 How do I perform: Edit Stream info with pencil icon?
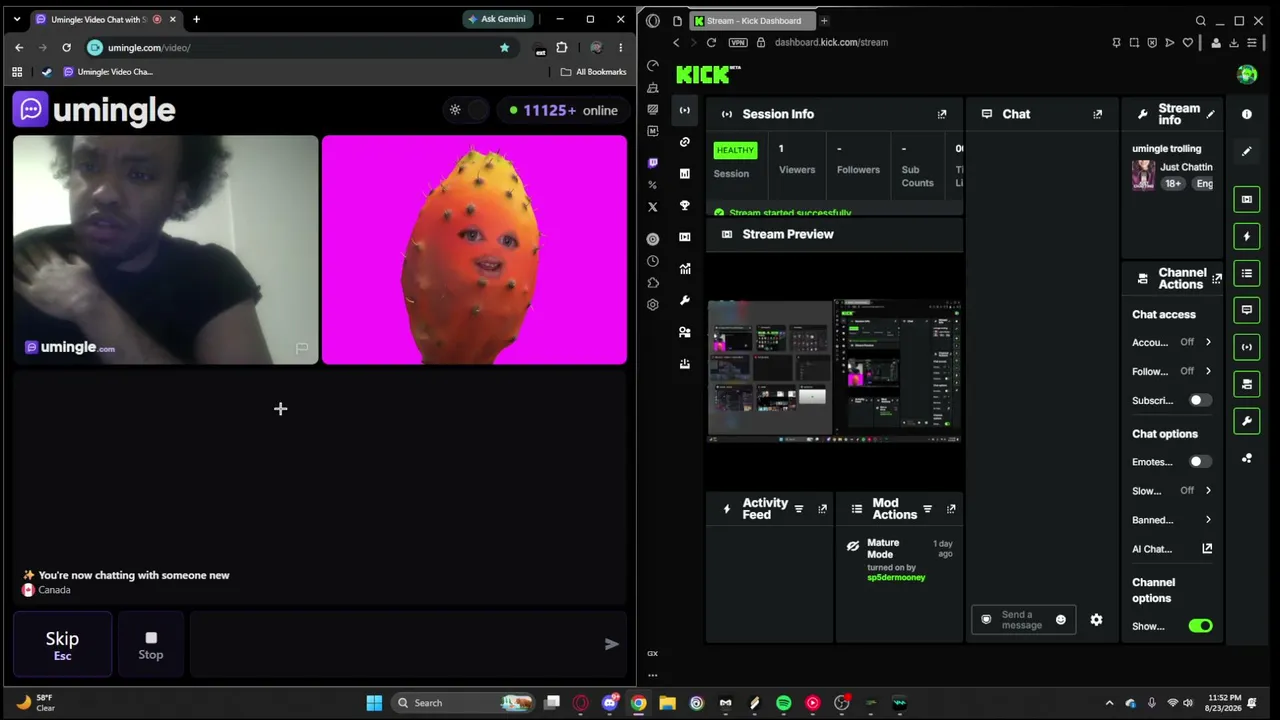[x=1210, y=114]
